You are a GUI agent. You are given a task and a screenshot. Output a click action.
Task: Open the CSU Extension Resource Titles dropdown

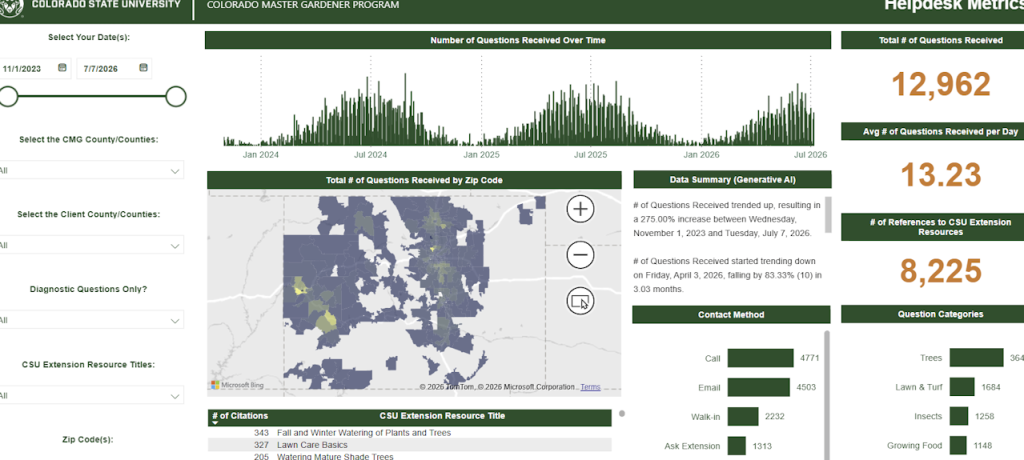91,395
